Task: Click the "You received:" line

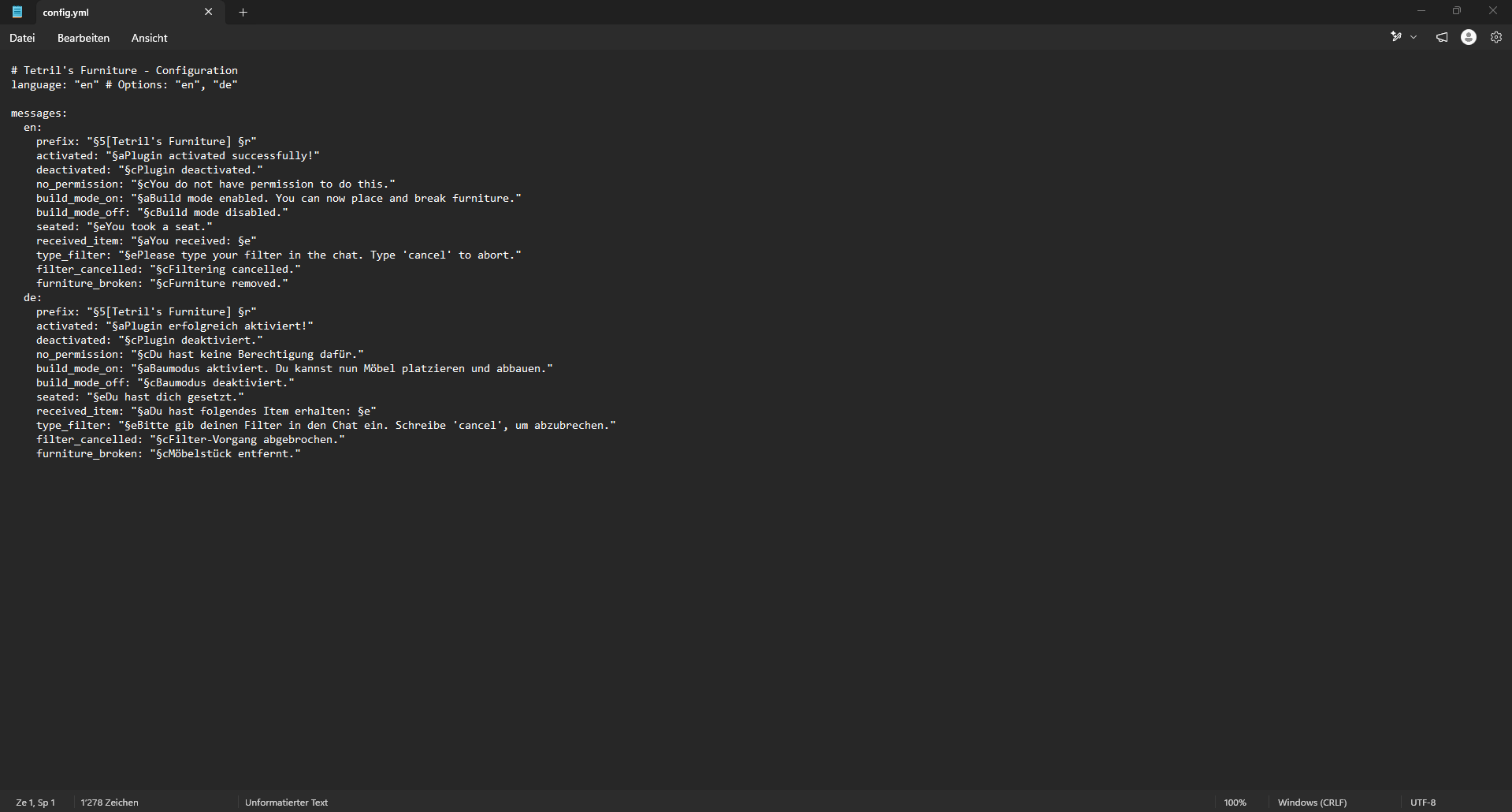Action: (x=147, y=240)
